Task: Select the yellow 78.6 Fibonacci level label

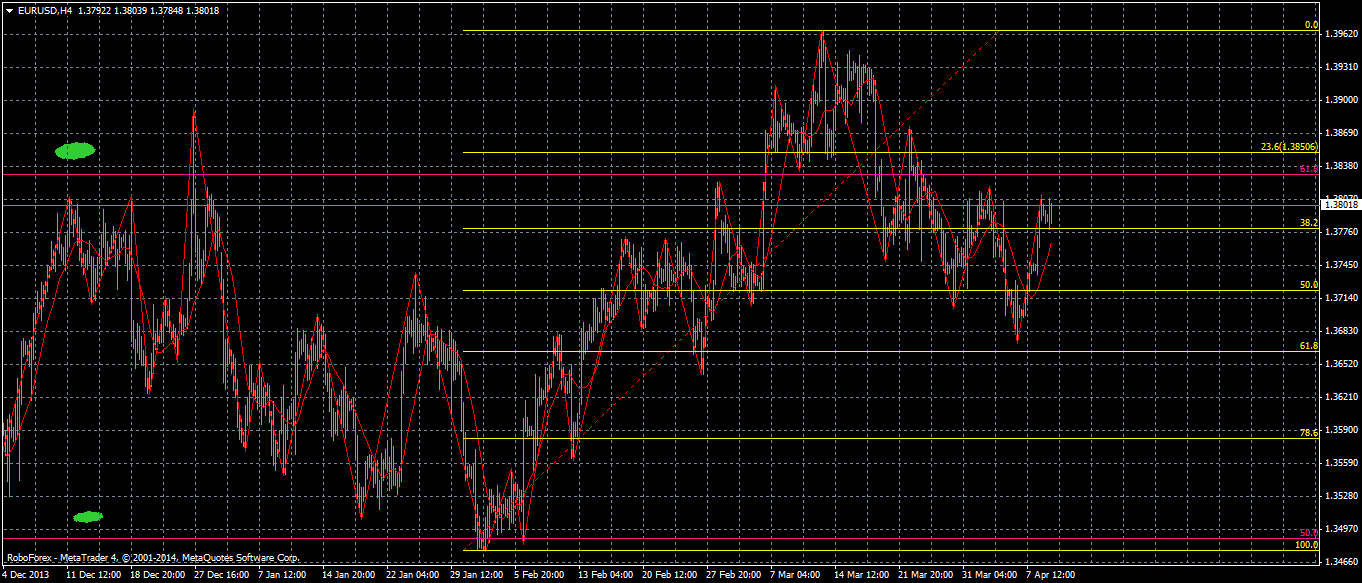Action: [x=1309, y=433]
